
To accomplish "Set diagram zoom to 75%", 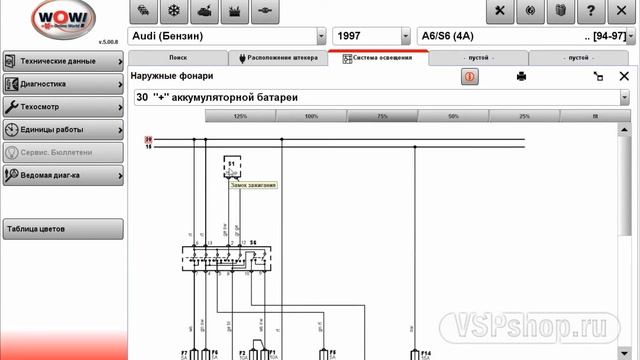I will 382,116.
